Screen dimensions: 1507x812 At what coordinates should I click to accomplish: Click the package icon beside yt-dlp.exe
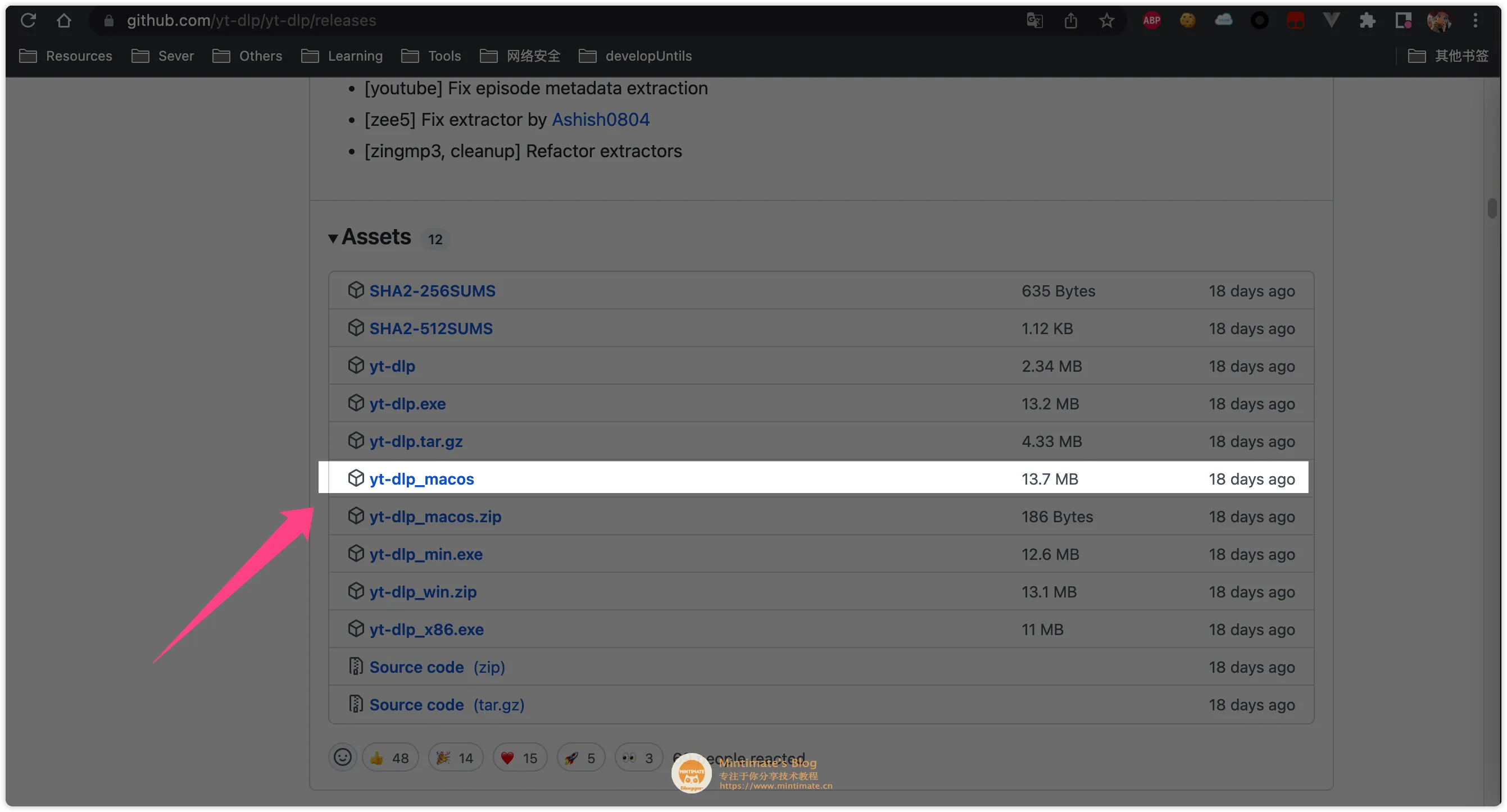point(356,402)
